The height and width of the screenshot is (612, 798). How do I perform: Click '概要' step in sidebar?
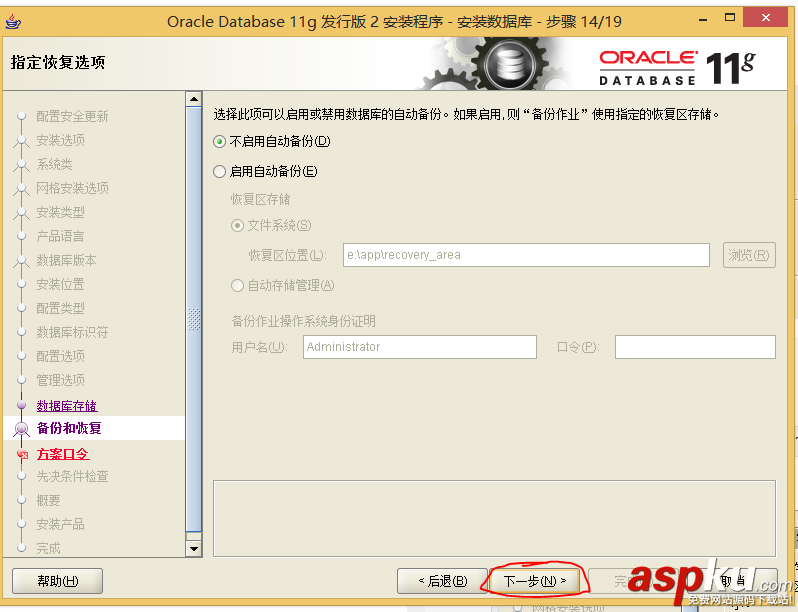[48, 500]
